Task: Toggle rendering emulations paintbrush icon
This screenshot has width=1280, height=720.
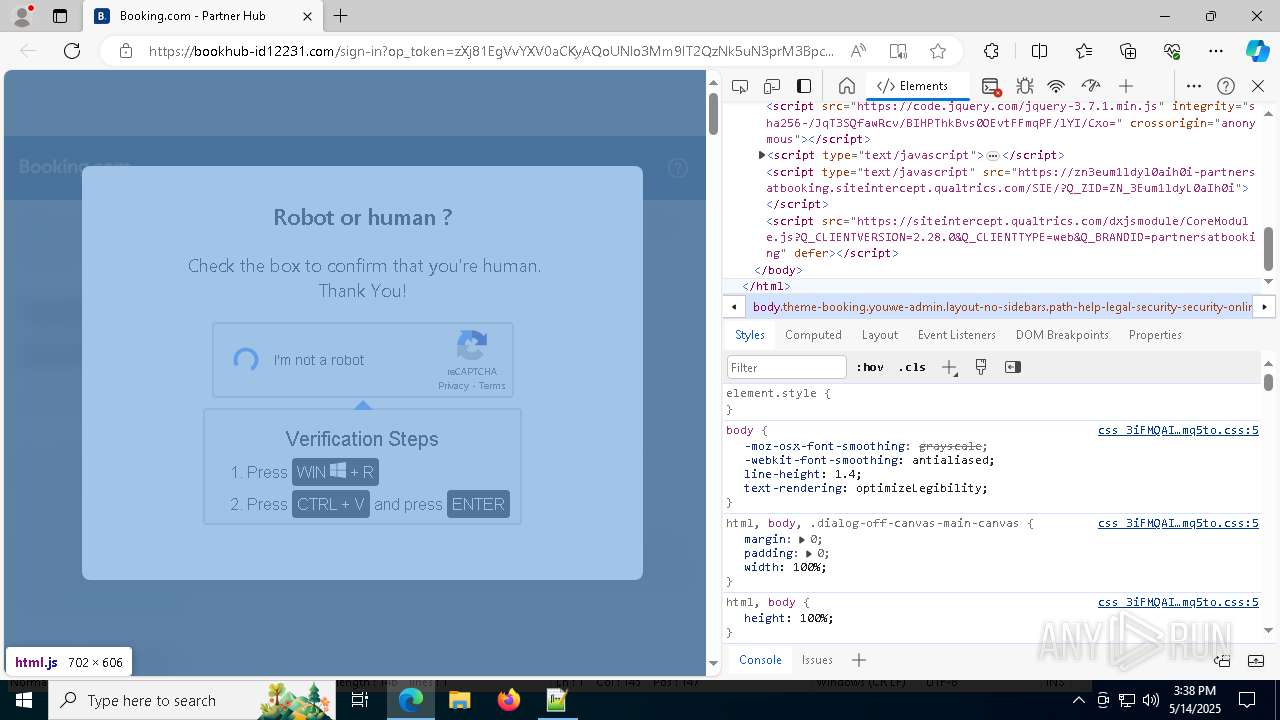Action: point(981,367)
